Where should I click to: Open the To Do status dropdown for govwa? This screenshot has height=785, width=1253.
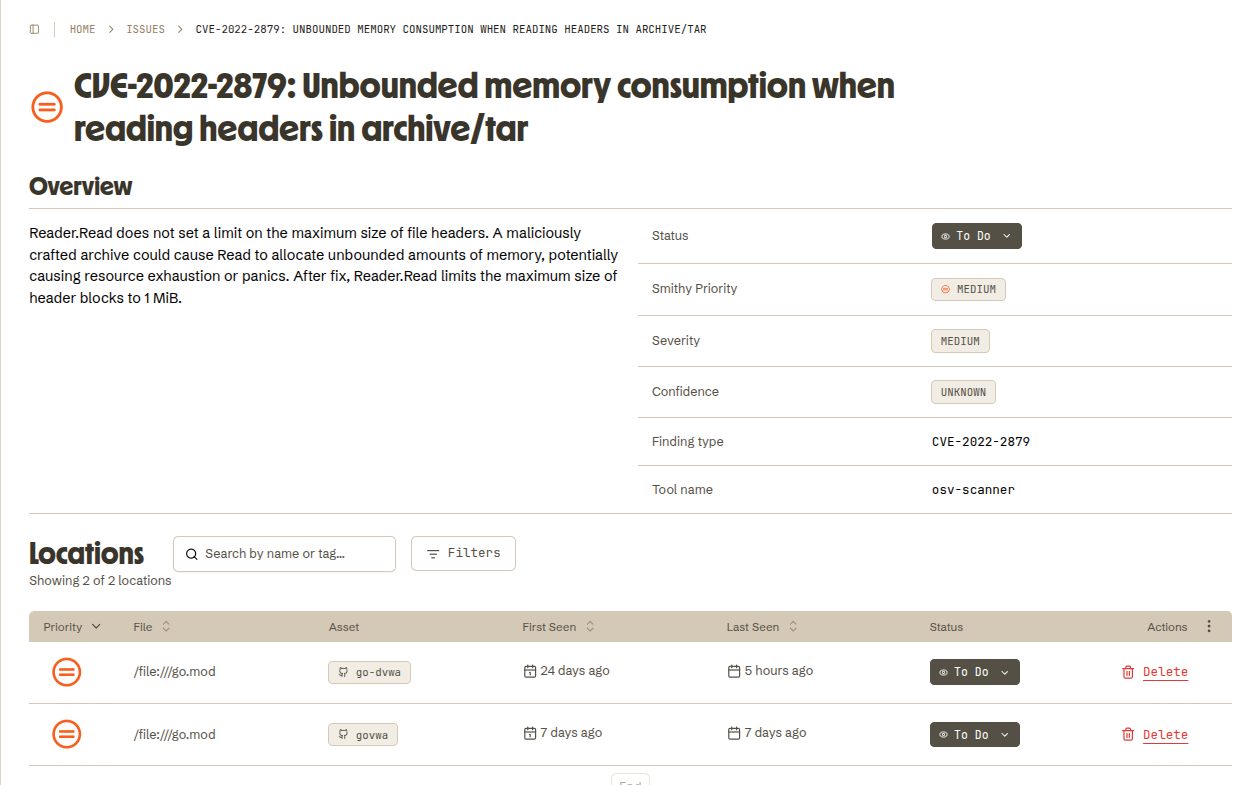click(975, 735)
